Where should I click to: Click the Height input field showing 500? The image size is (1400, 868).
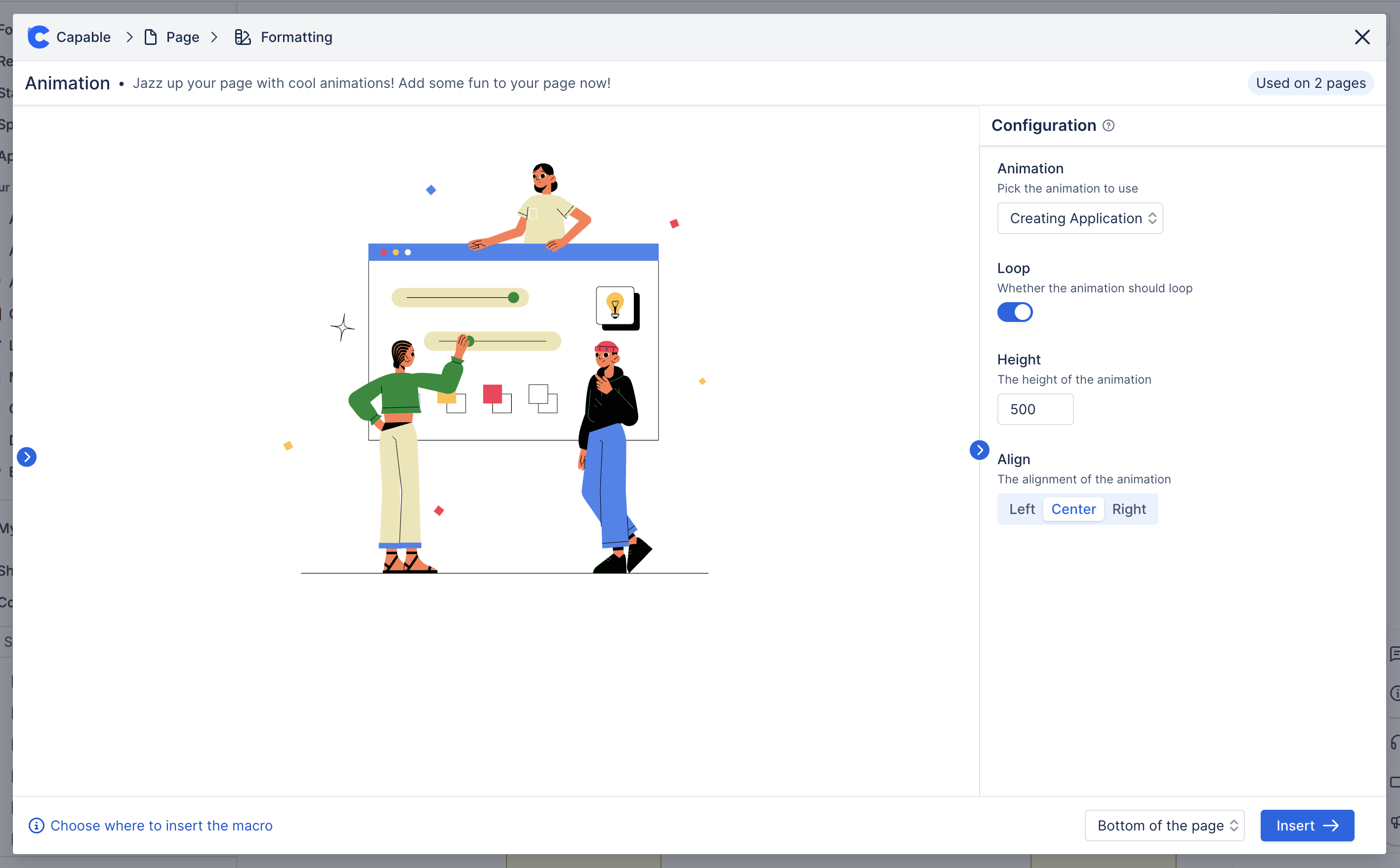pos(1035,409)
